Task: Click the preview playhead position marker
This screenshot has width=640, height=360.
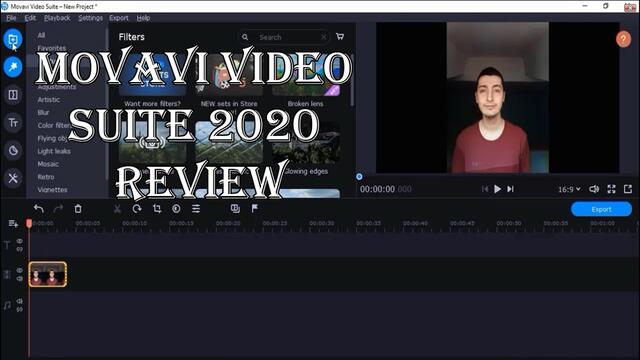Action: tap(359, 177)
